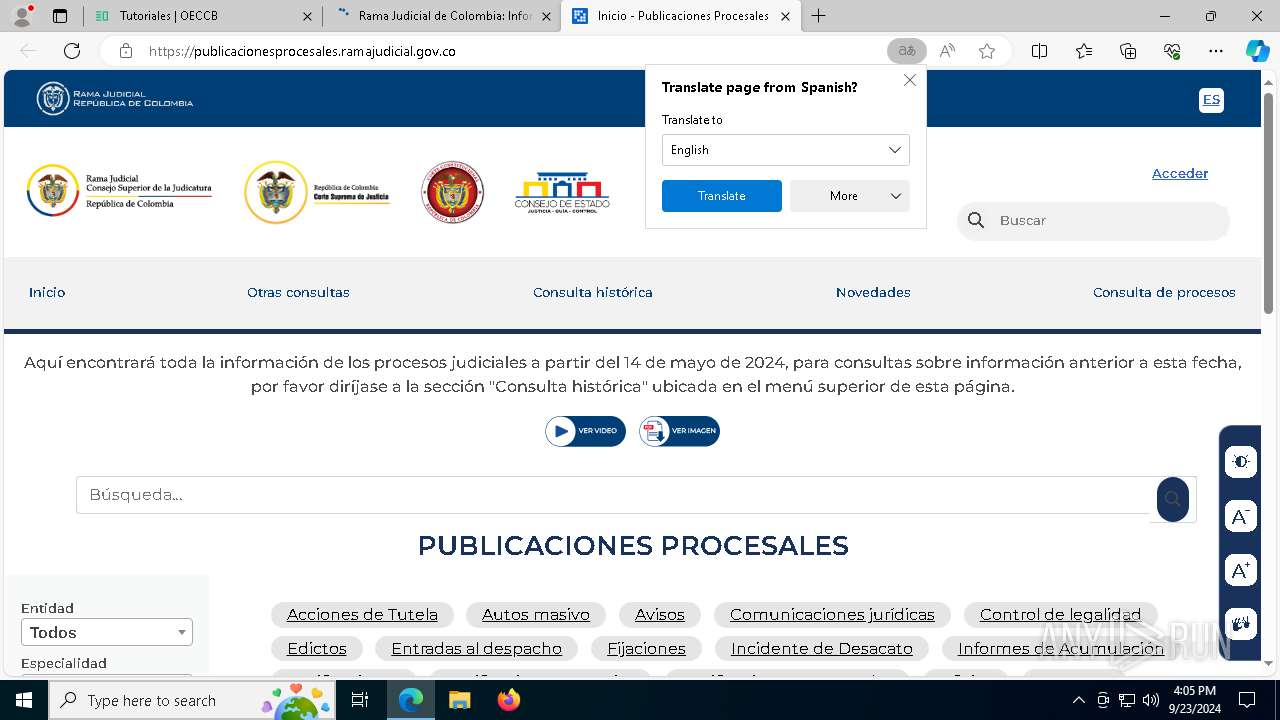Select the Fijaciones tag
The height and width of the screenshot is (720, 1280).
click(646, 648)
